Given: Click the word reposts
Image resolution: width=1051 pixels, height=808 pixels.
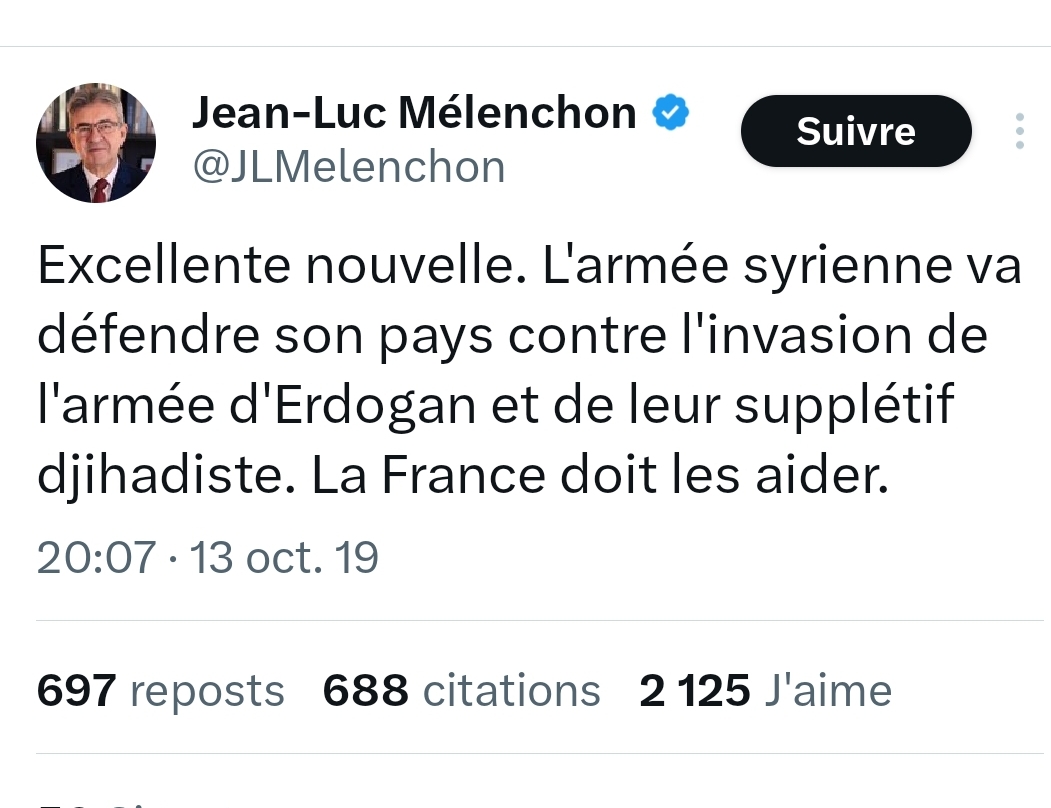Looking at the screenshot, I should pyautogui.click(x=207, y=690).
